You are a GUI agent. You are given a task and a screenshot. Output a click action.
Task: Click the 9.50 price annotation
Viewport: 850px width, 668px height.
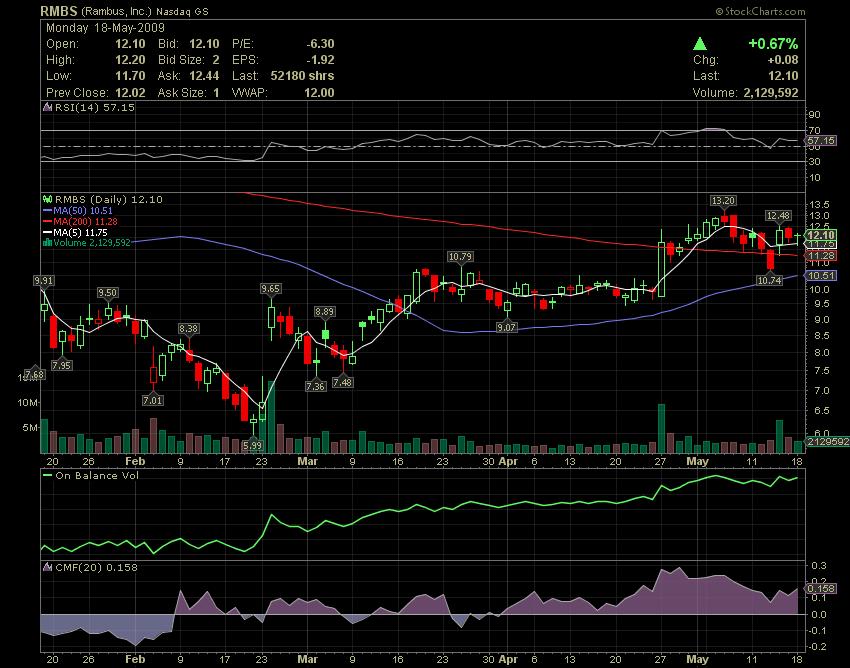[107, 293]
